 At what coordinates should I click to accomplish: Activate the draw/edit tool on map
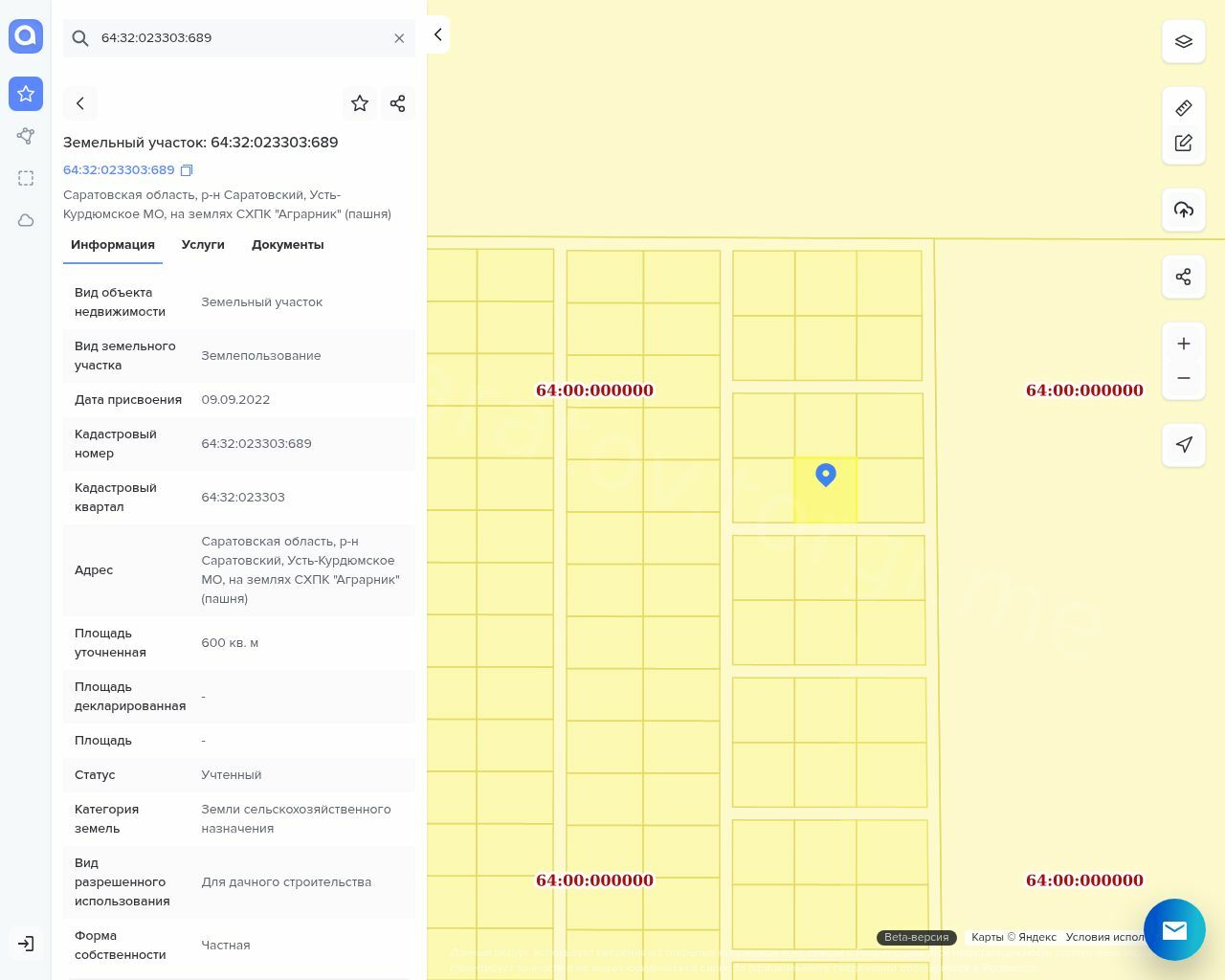pos(1183,143)
